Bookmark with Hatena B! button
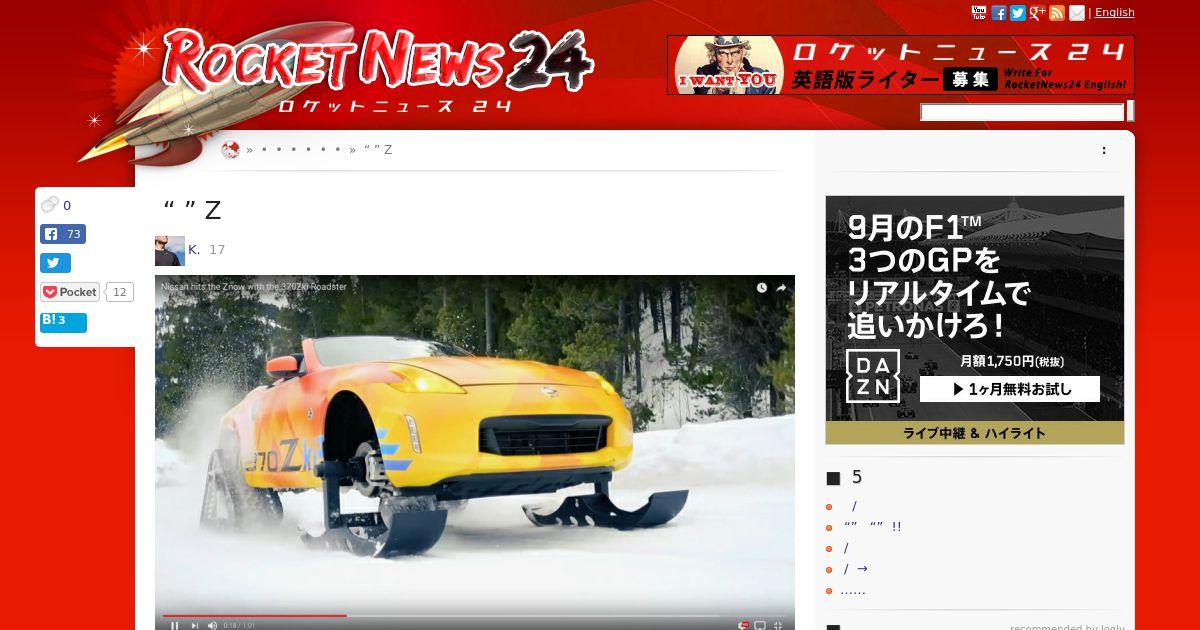The width and height of the screenshot is (1200, 630). pyautogui.click(x=63, y=322)
